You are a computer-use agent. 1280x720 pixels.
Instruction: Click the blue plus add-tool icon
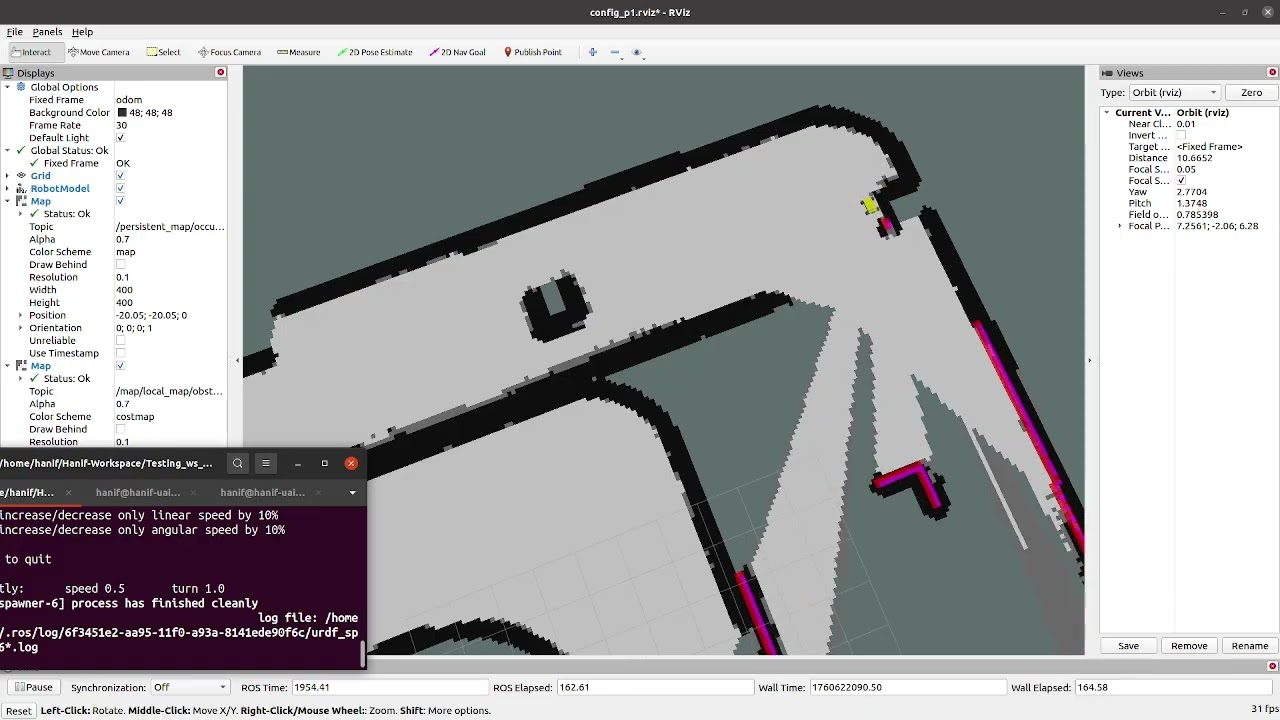pos(592,52)
